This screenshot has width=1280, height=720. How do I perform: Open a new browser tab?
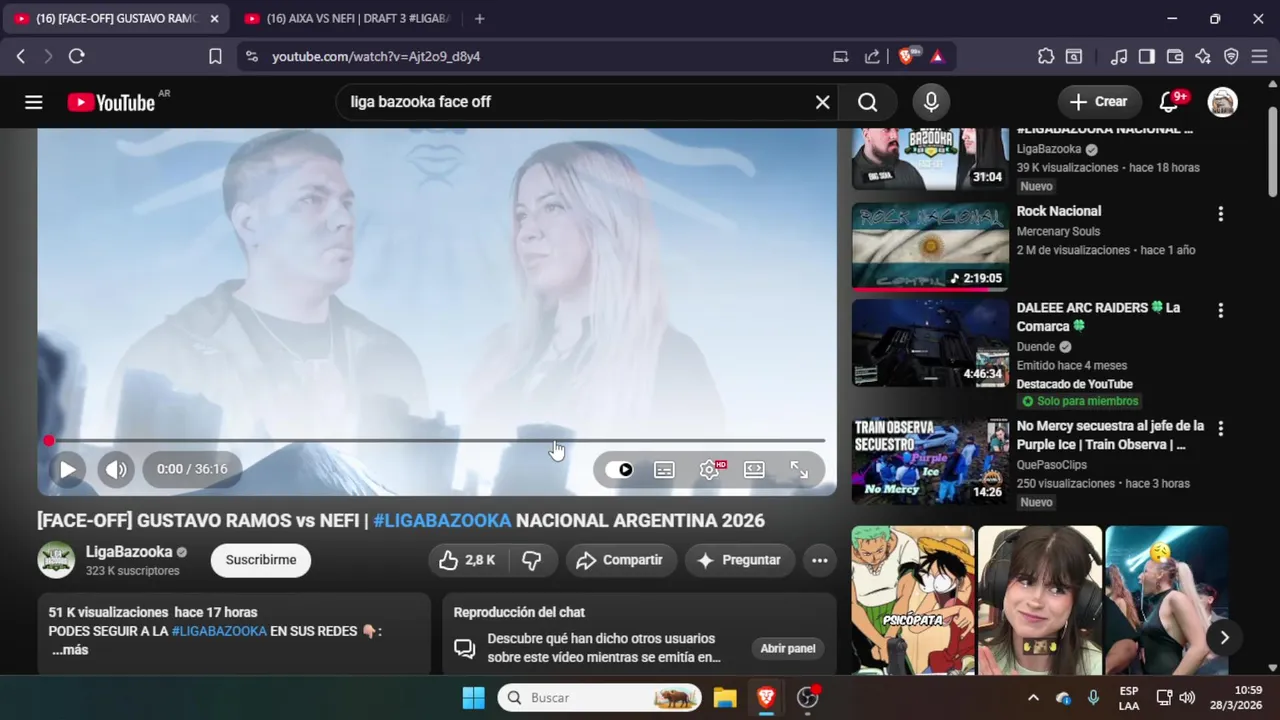480,19
